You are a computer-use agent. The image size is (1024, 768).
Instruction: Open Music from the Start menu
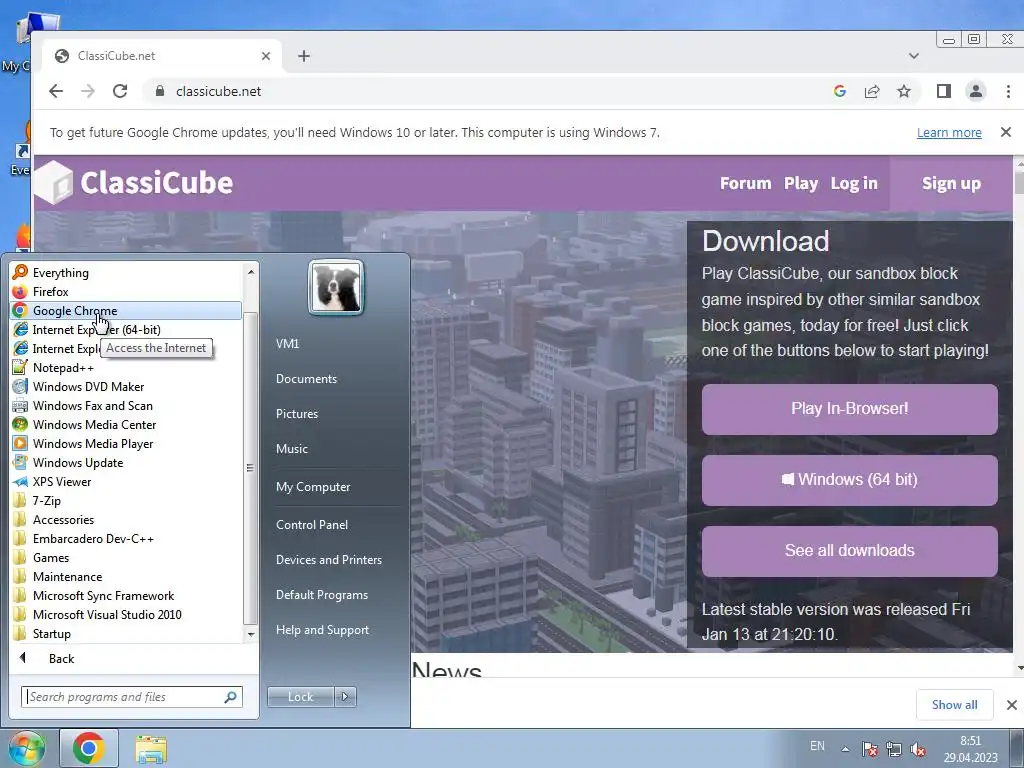pos(292,449)
